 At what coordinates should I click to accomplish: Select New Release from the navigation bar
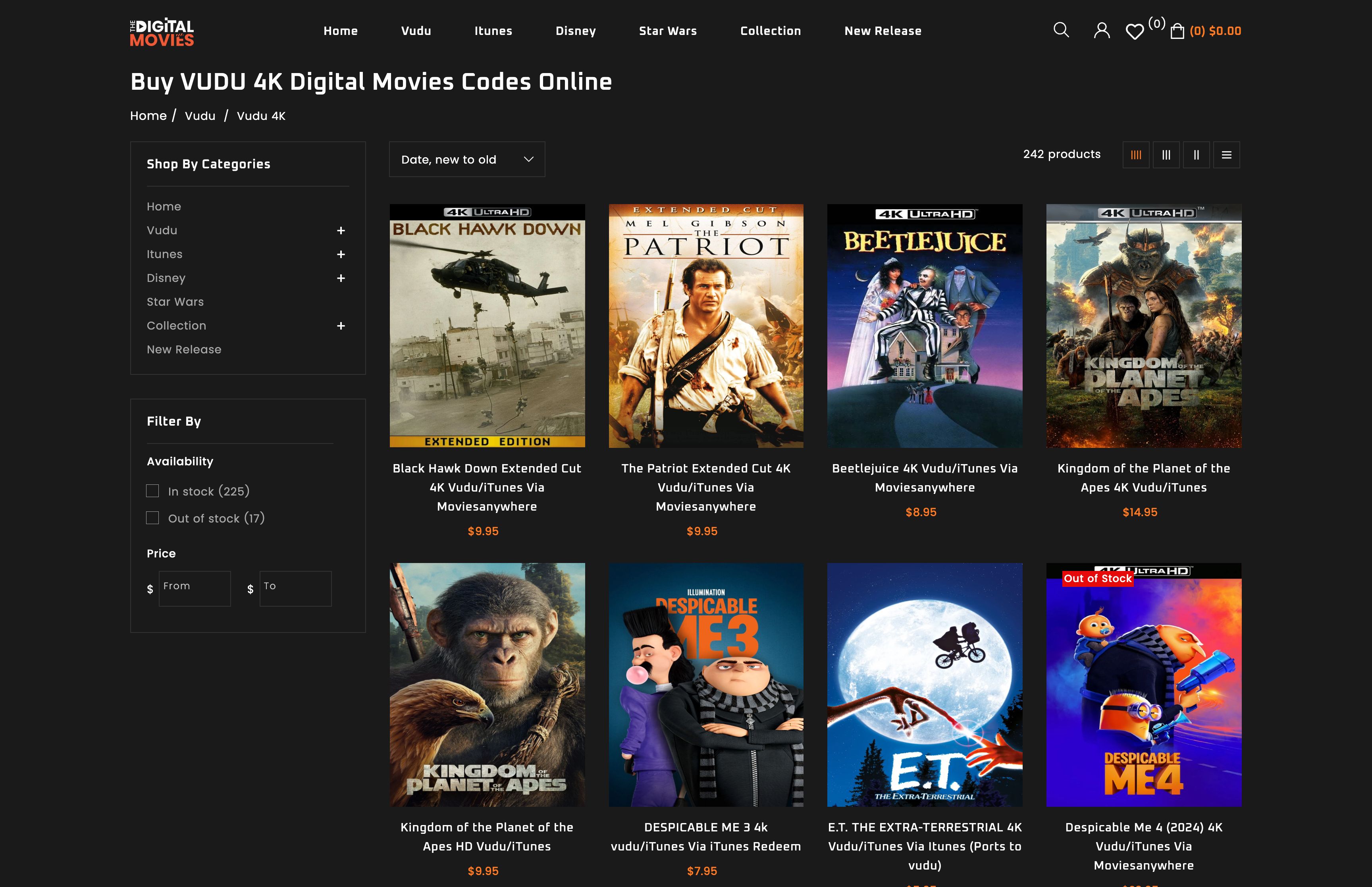[x=882, y=31]
